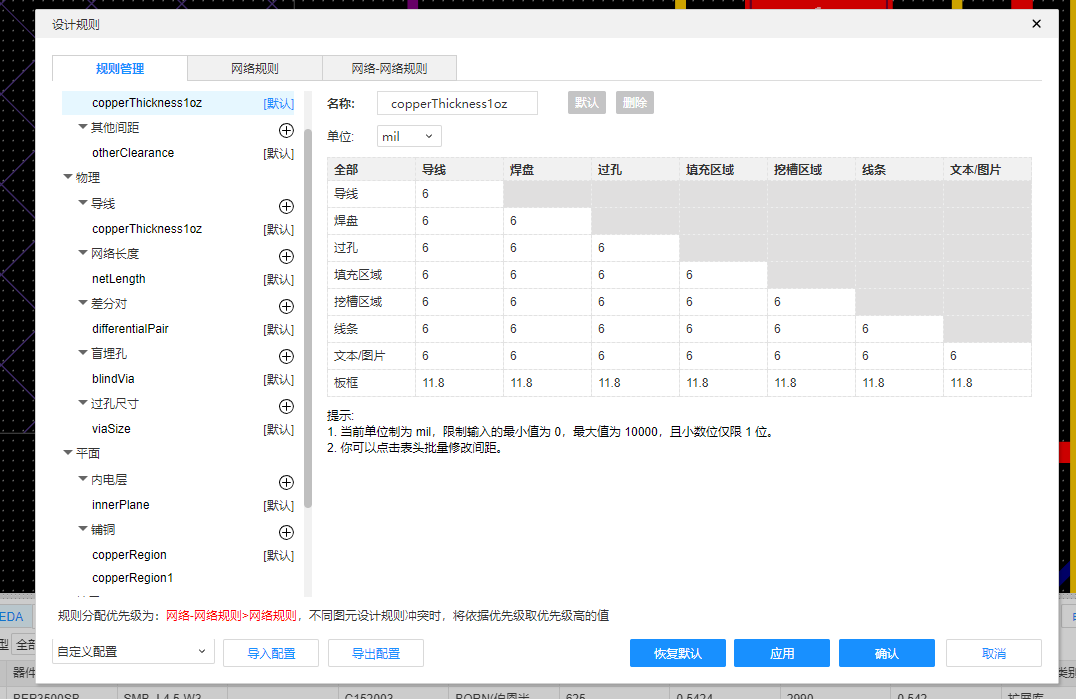Click the plus icon beside 铺铜
1076x699 pixels.
tap(286, 532)
